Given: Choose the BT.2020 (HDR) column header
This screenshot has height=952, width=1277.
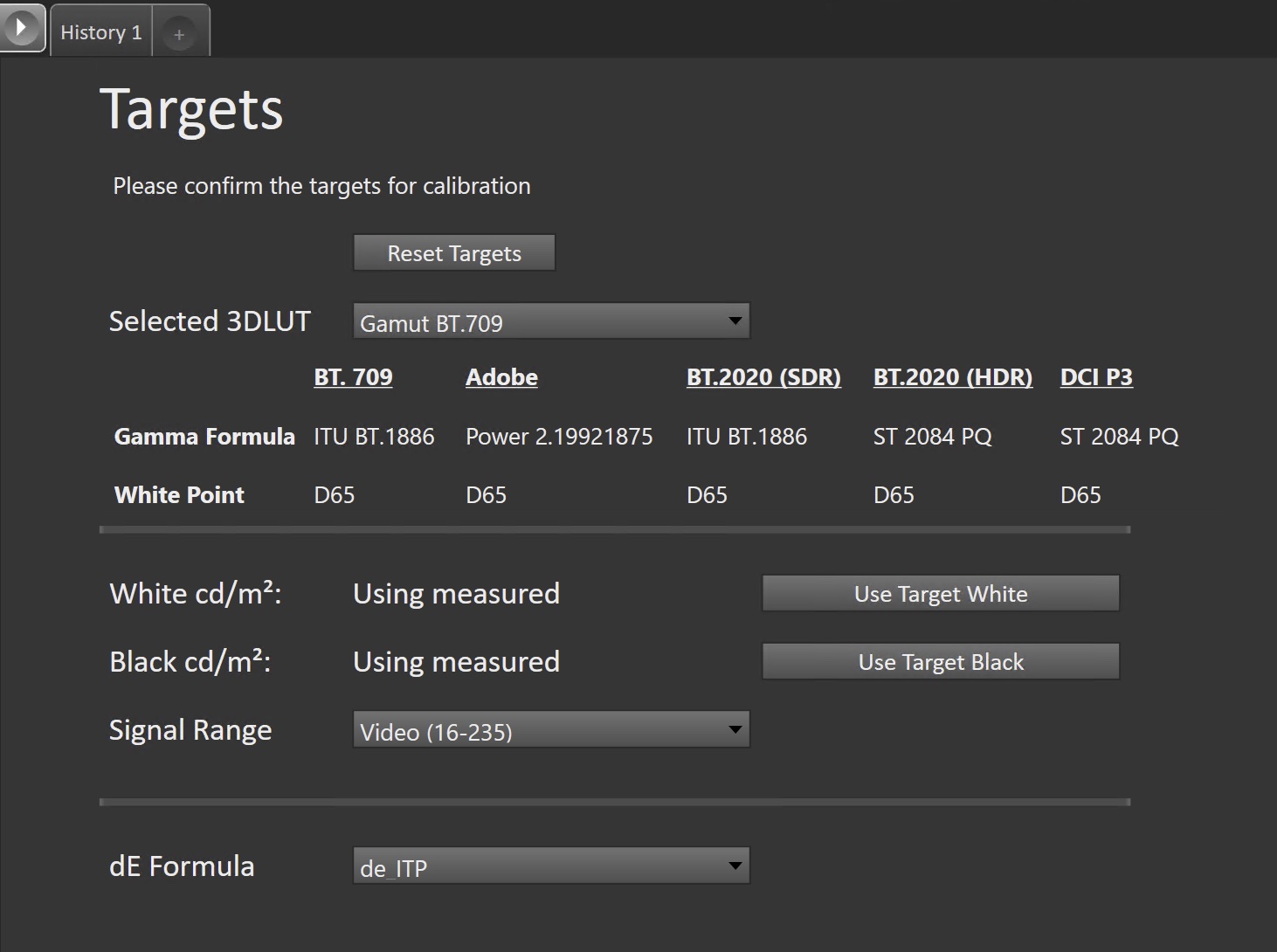Looking at the screenshot, I should pyautogui.click(x=952, y=377).
